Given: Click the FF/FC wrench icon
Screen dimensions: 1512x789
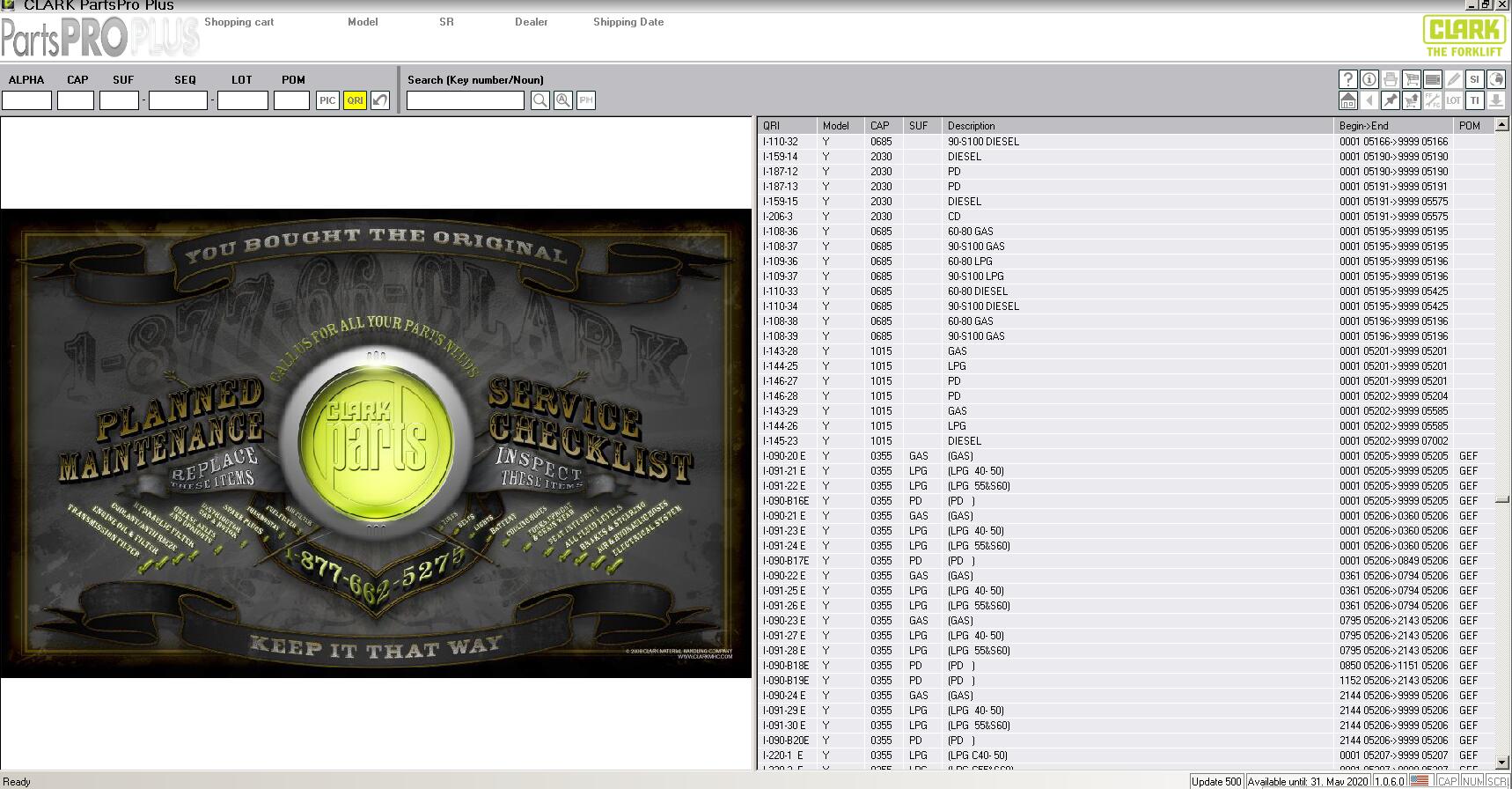Looking at the screenshot, I should point(1432,100).
